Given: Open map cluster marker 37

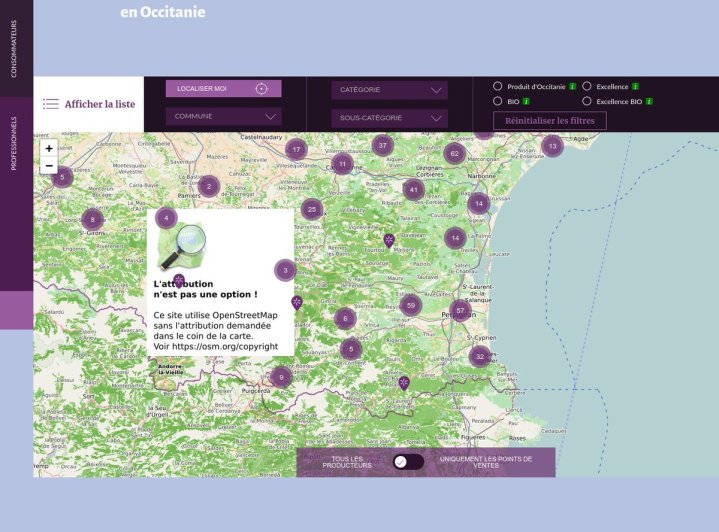Looking at the screenshot, I should [x=382, y=145].
